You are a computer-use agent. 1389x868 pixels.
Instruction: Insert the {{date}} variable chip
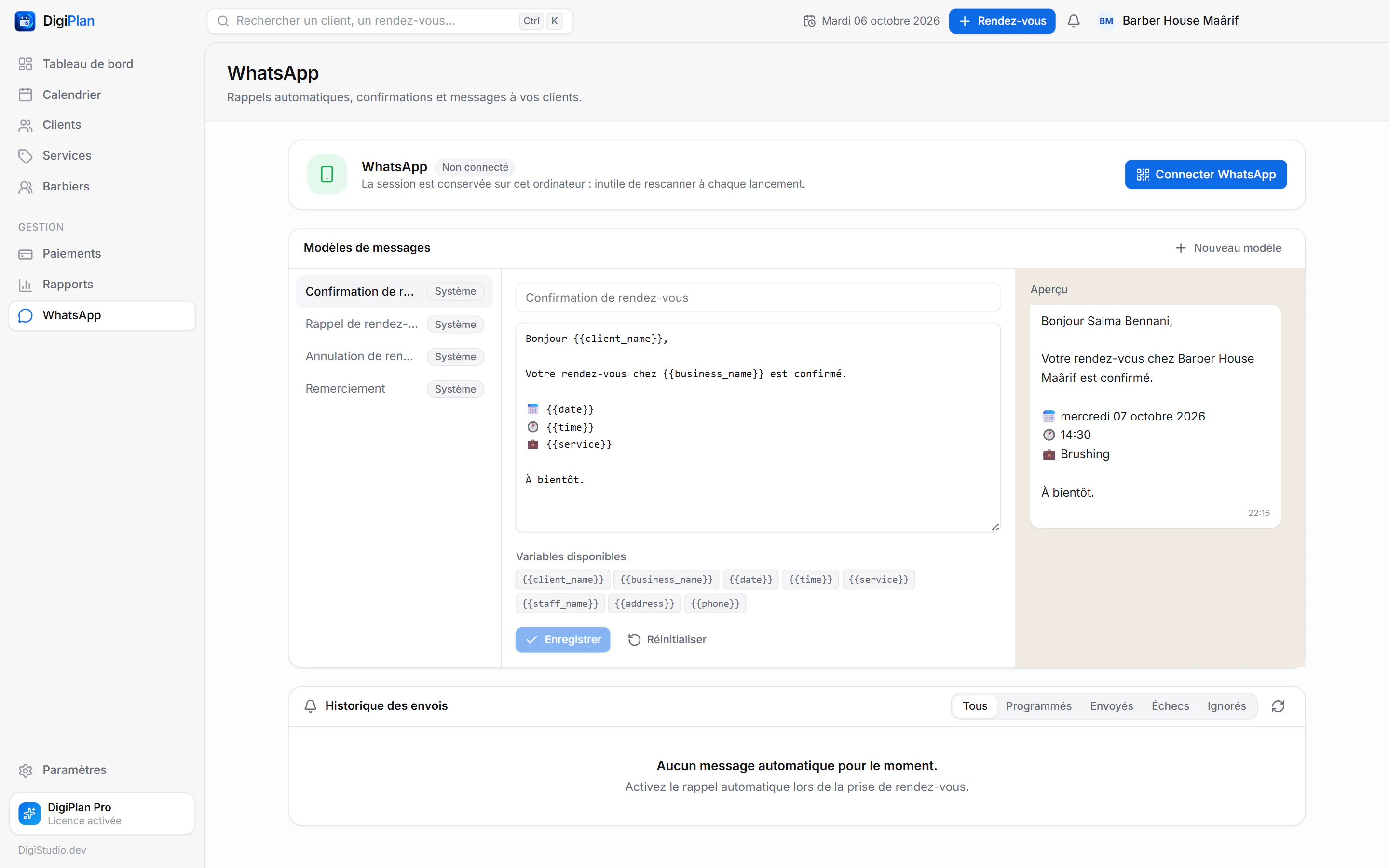click(x=751, y=579)
